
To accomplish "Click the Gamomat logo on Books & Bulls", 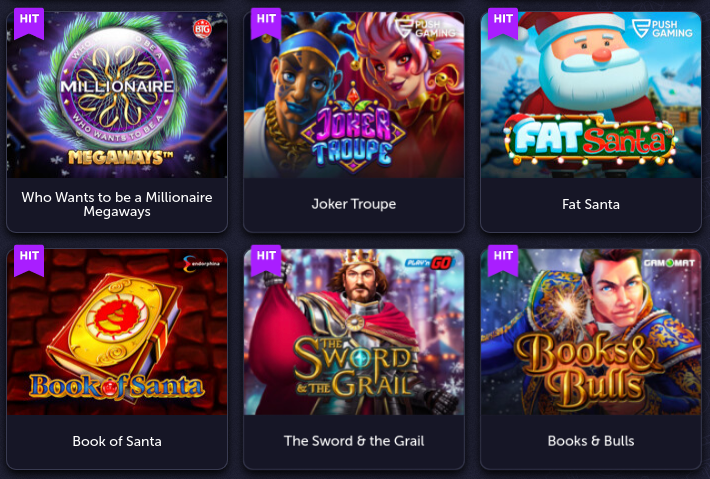I will point(669,263).
